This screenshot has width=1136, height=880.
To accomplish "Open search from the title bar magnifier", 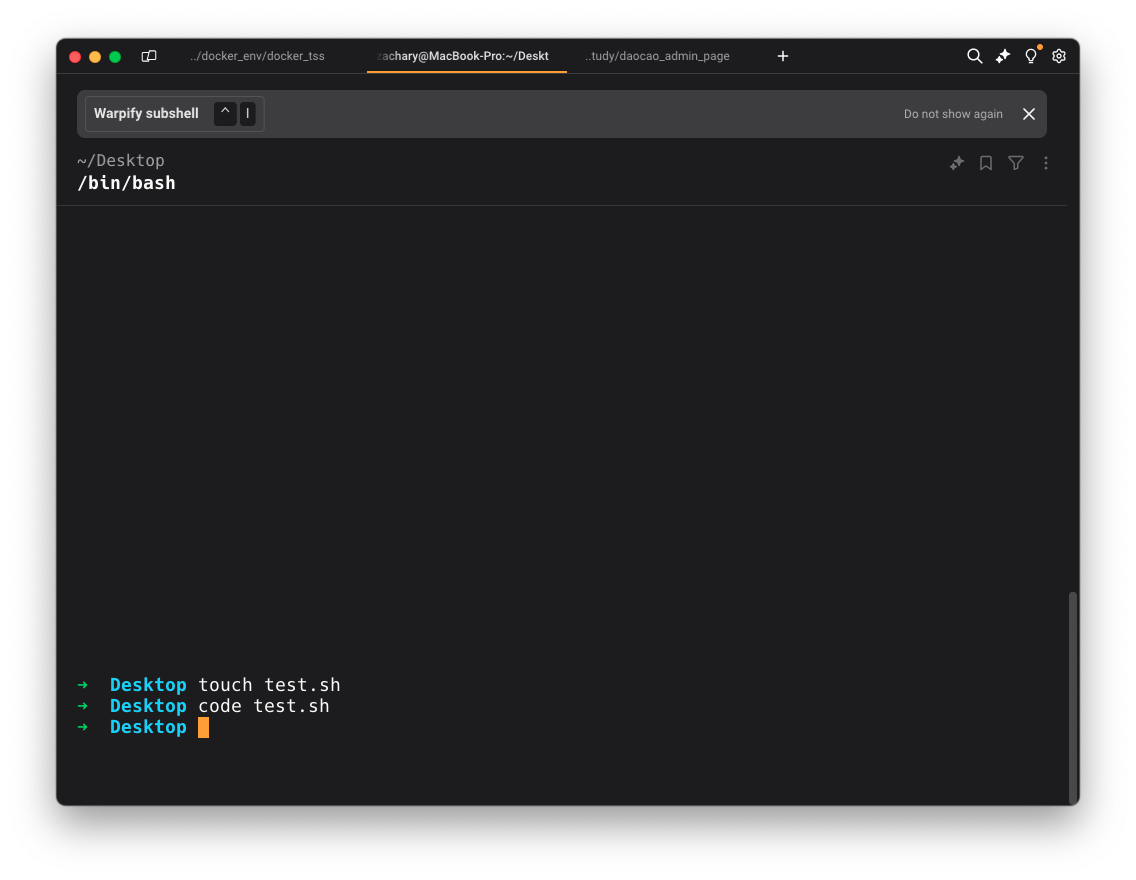I will click(974, 56).
